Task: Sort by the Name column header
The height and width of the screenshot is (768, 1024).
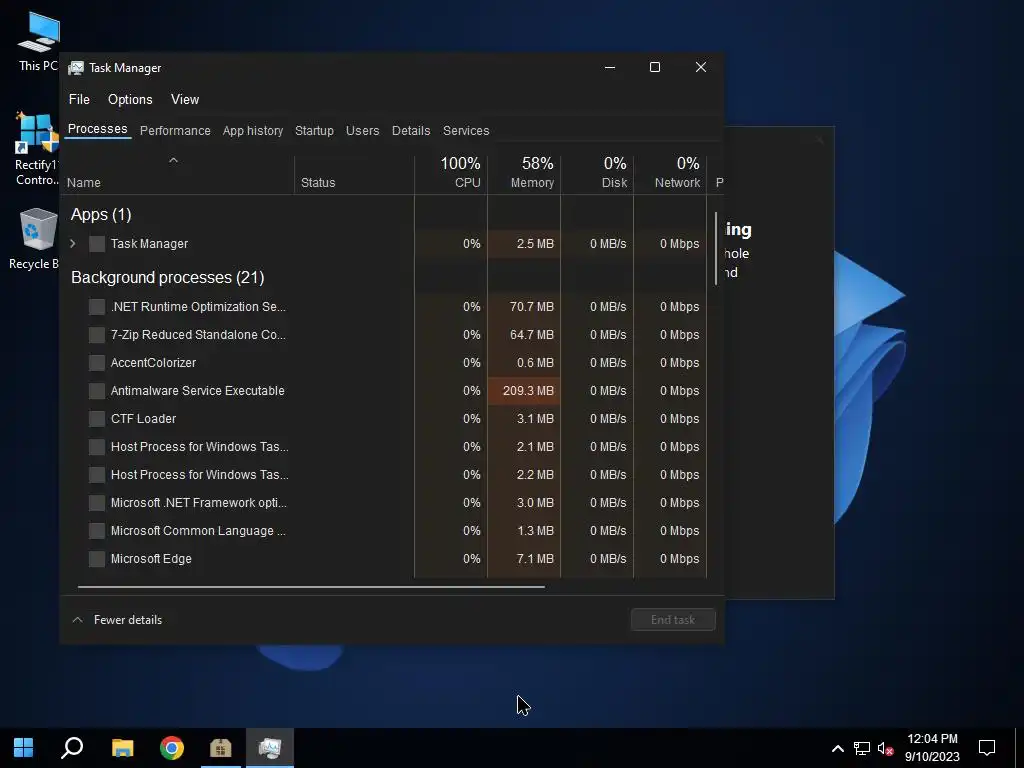Action: pyautogui.click(x=177, y=175)
